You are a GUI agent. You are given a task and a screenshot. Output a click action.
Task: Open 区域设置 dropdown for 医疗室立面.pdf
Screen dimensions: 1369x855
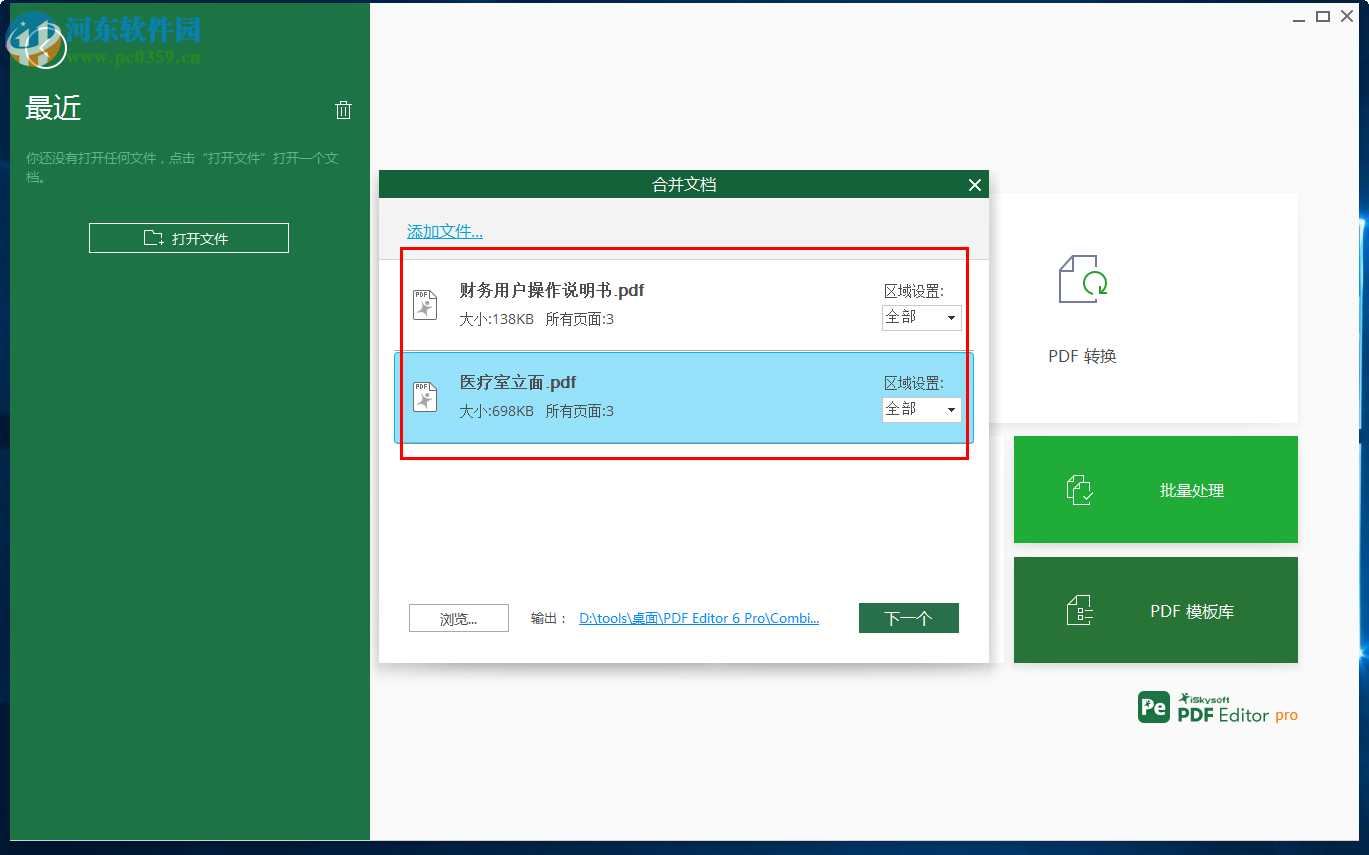(921, 409)
